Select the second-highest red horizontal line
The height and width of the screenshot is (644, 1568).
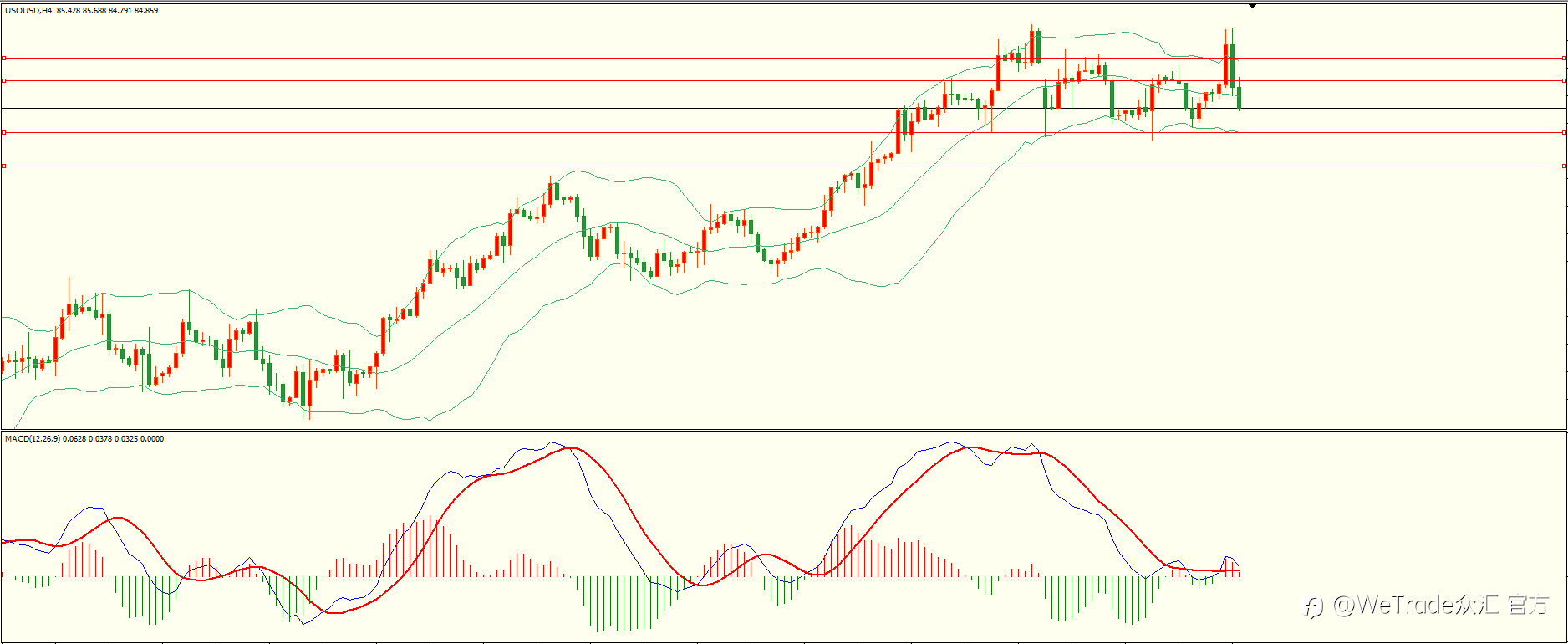click(x=784, y=81)
